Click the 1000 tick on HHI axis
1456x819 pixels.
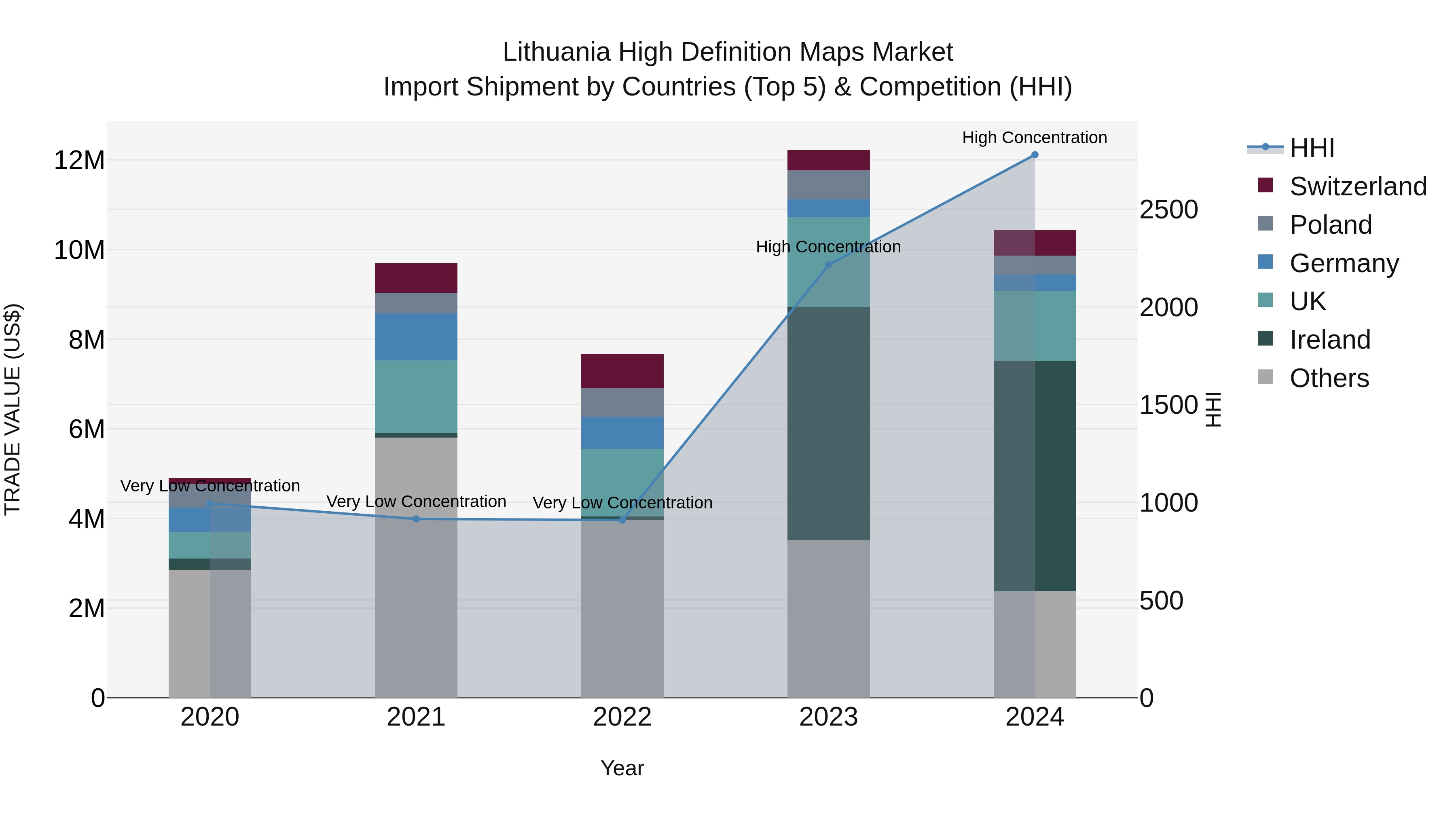coord(1169,502)
